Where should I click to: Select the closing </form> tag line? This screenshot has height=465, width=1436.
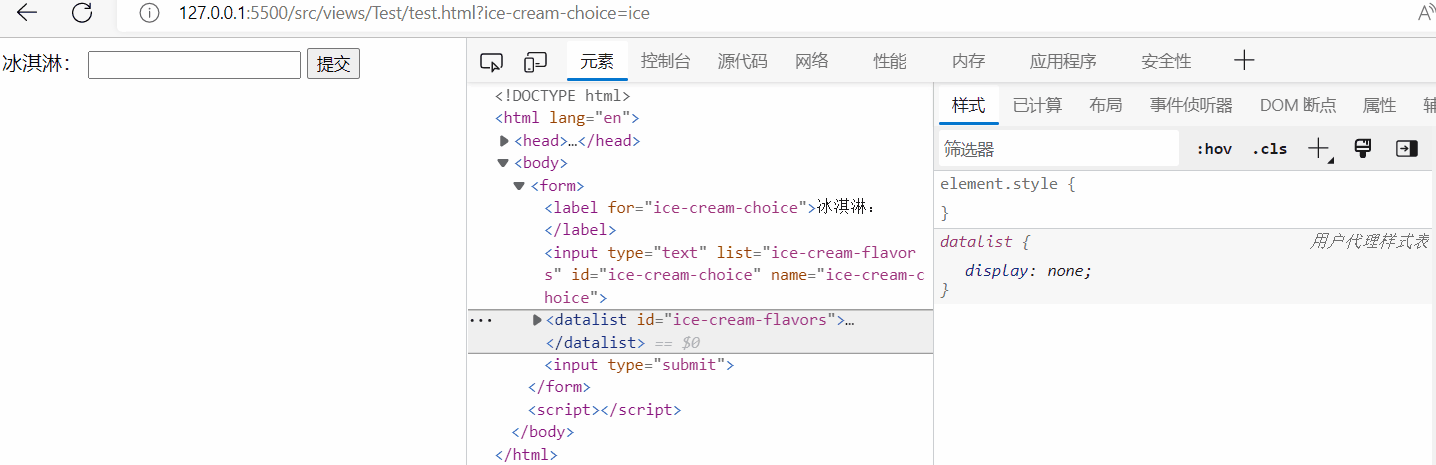pyautogui.click(x=559, y=387)
